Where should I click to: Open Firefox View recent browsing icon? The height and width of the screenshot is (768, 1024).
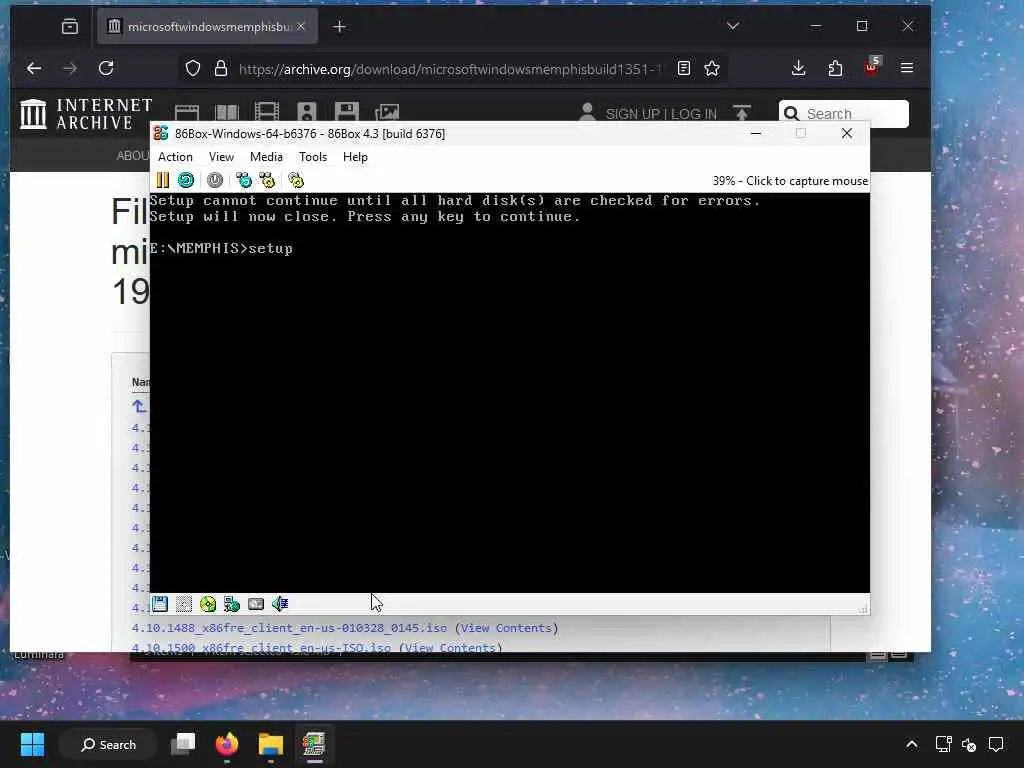click(x=70, y=27)
